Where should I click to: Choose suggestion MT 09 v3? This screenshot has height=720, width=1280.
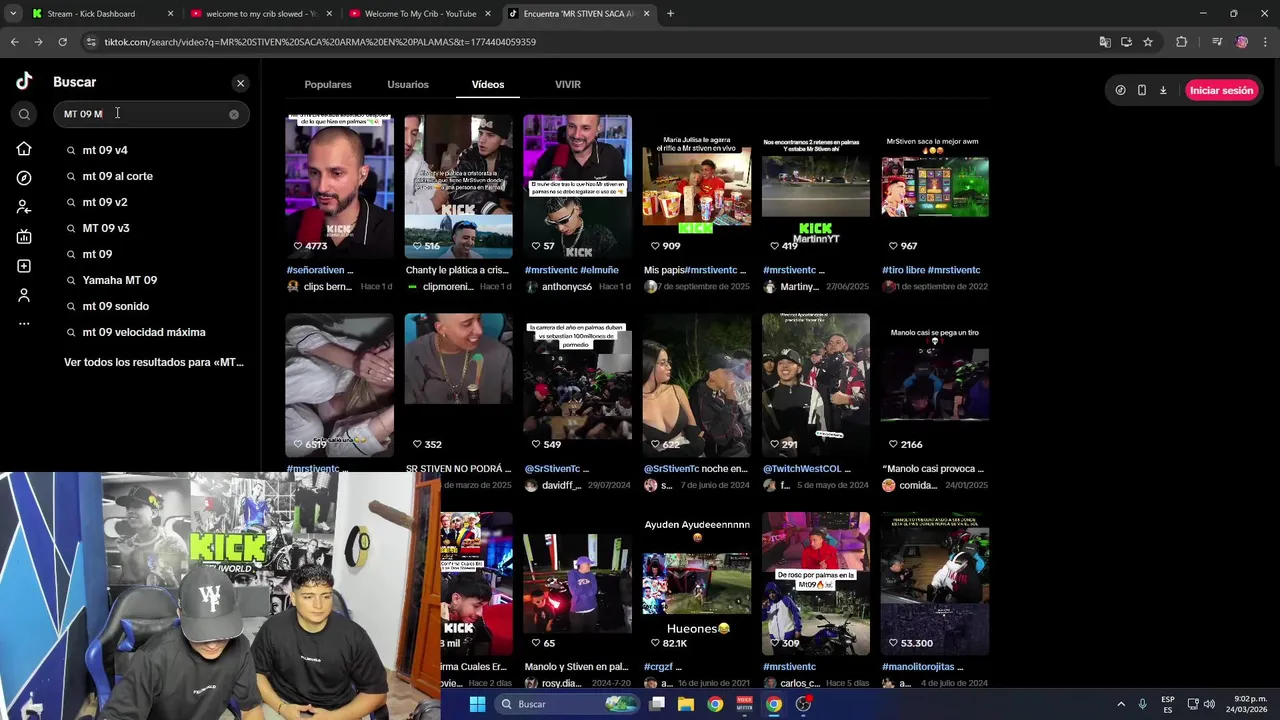106,228
